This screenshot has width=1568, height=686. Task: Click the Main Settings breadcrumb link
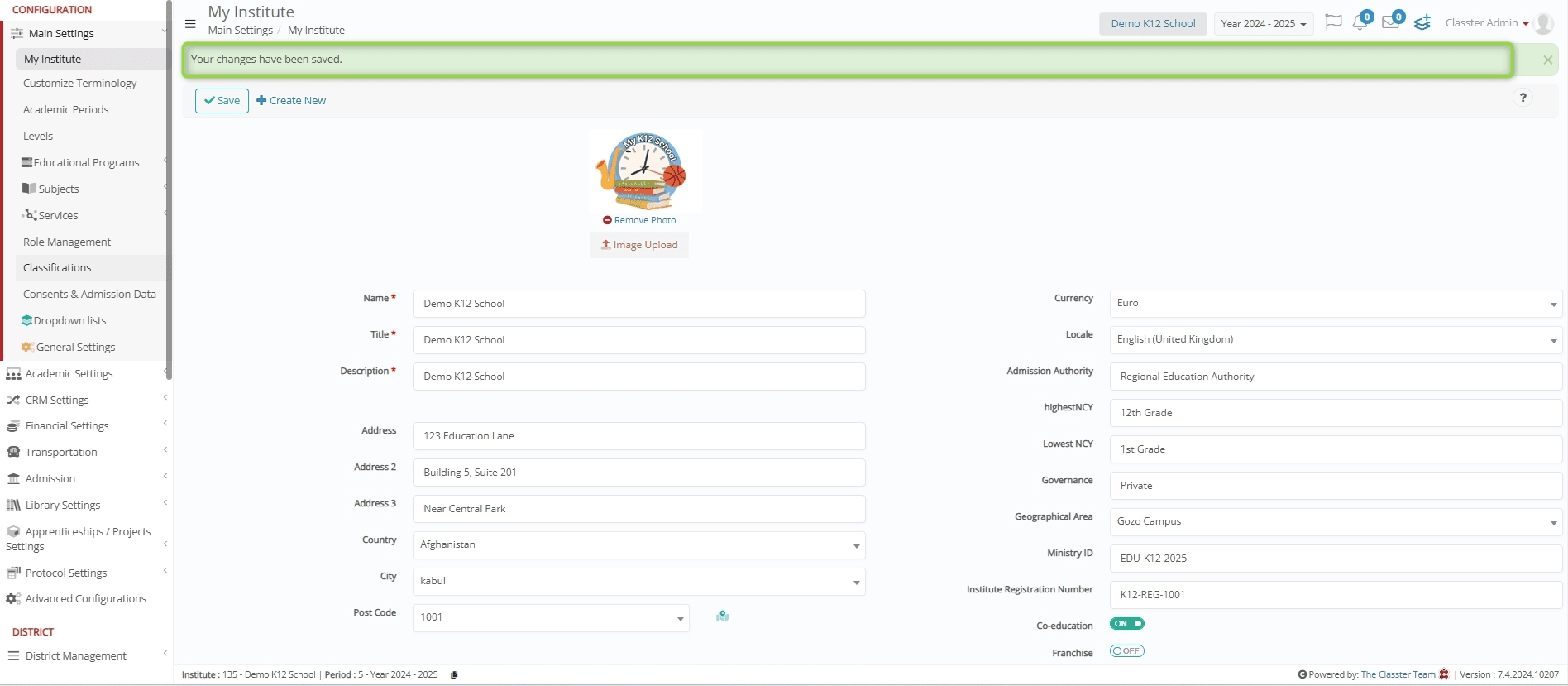(x=240, y=31)
